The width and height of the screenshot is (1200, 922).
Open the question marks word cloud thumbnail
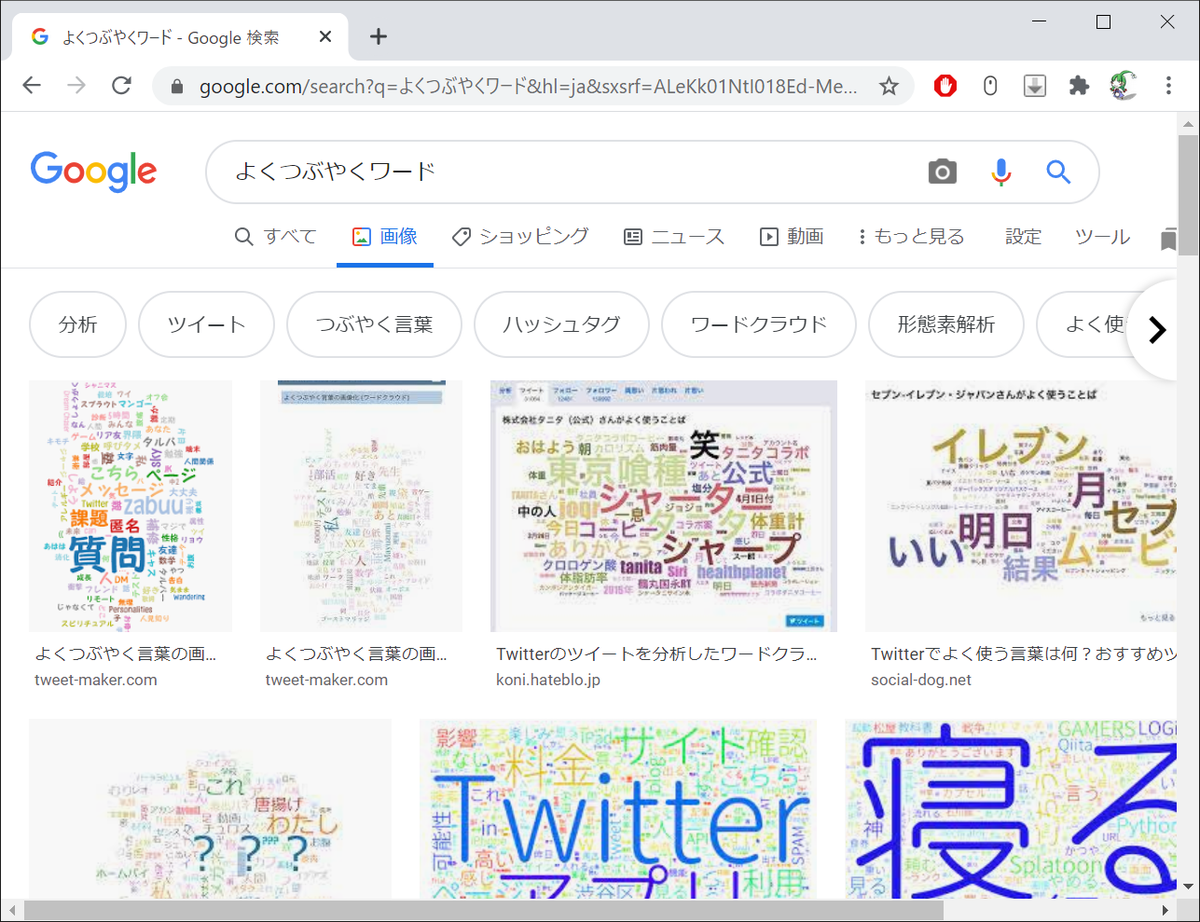tap(210, 807)
